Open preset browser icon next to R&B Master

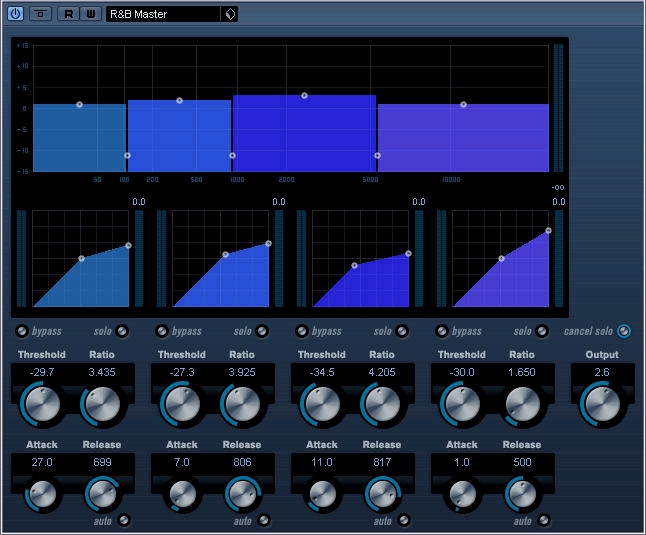point(230,14)
